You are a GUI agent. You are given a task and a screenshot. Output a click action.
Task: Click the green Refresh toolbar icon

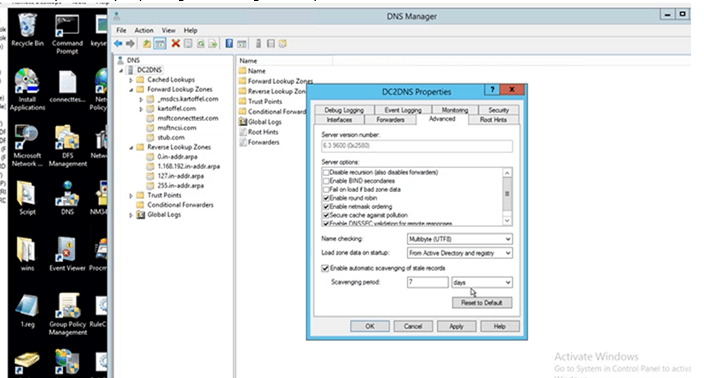click(200, 44)
